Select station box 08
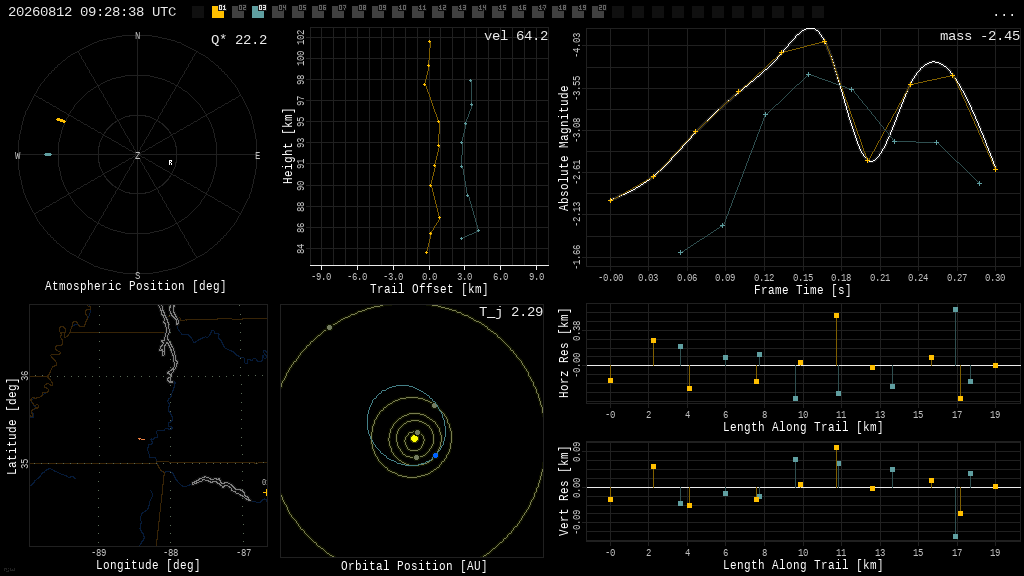 (359, 12)
